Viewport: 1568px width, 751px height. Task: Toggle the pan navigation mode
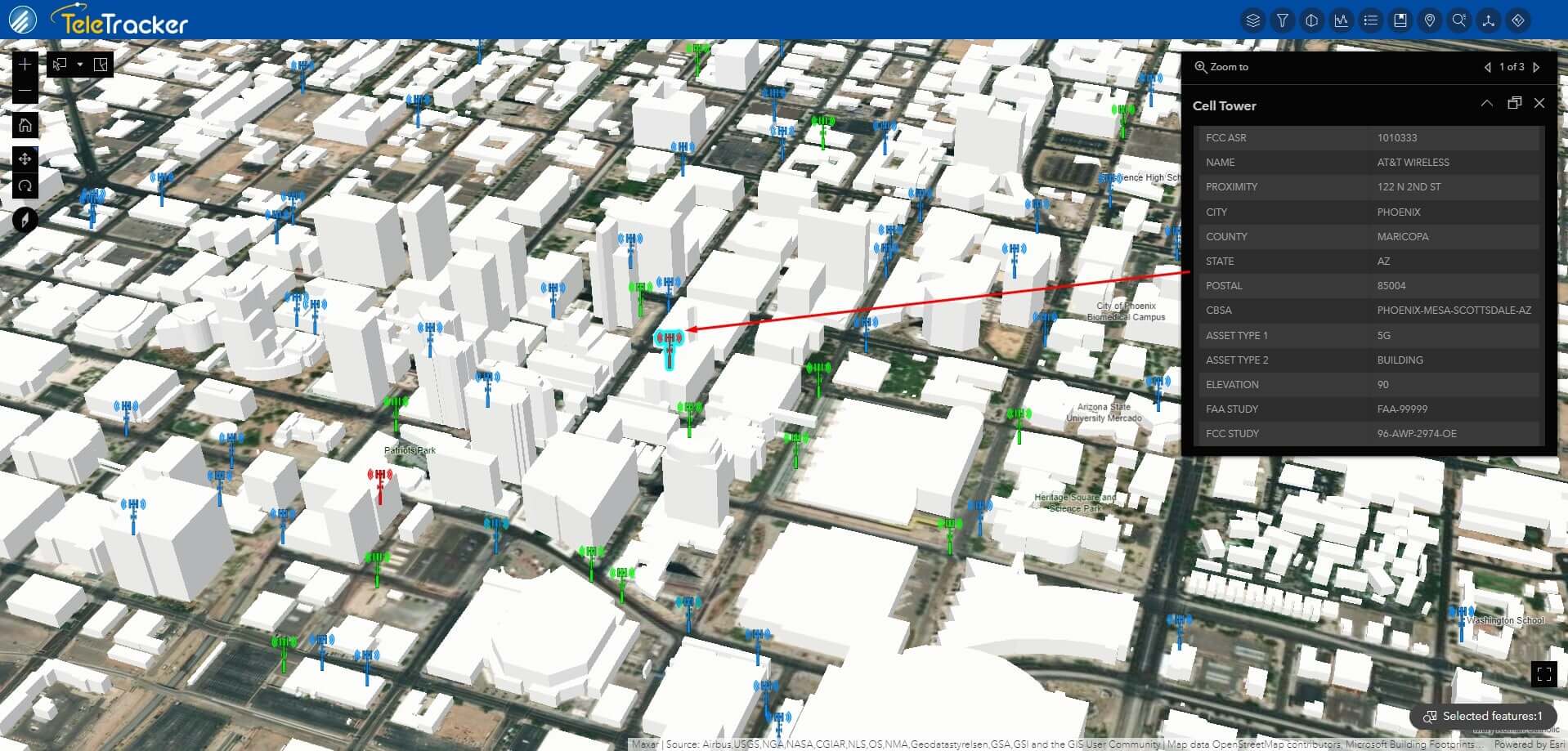click(x=25, y=159)
